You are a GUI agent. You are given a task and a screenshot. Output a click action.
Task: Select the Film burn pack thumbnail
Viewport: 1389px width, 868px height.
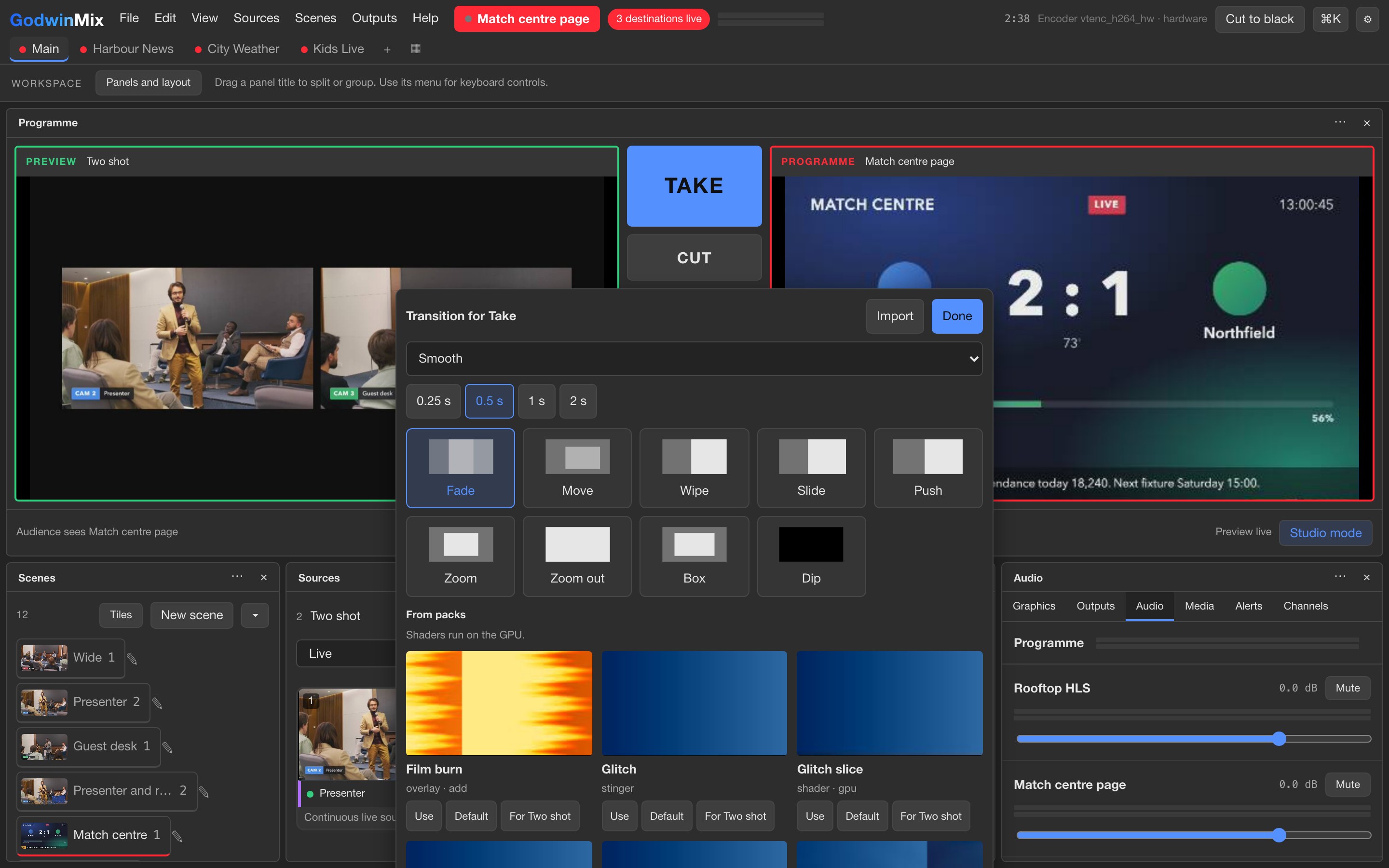[x=499, y=703]
